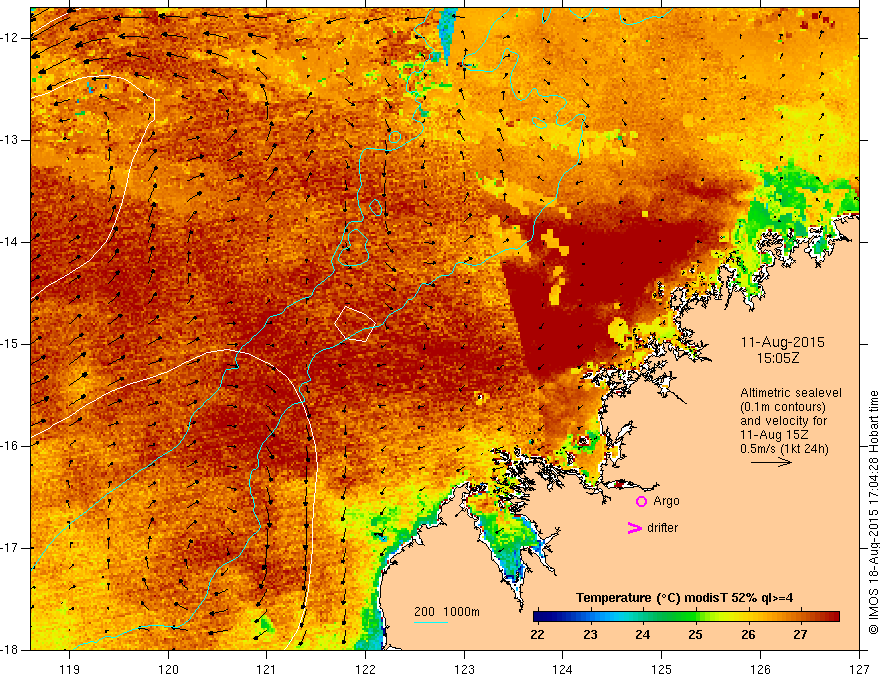This screenshot has height=680, width=880.
Task: Click the color bar tick label 27
Action: [x=800, y=635]
